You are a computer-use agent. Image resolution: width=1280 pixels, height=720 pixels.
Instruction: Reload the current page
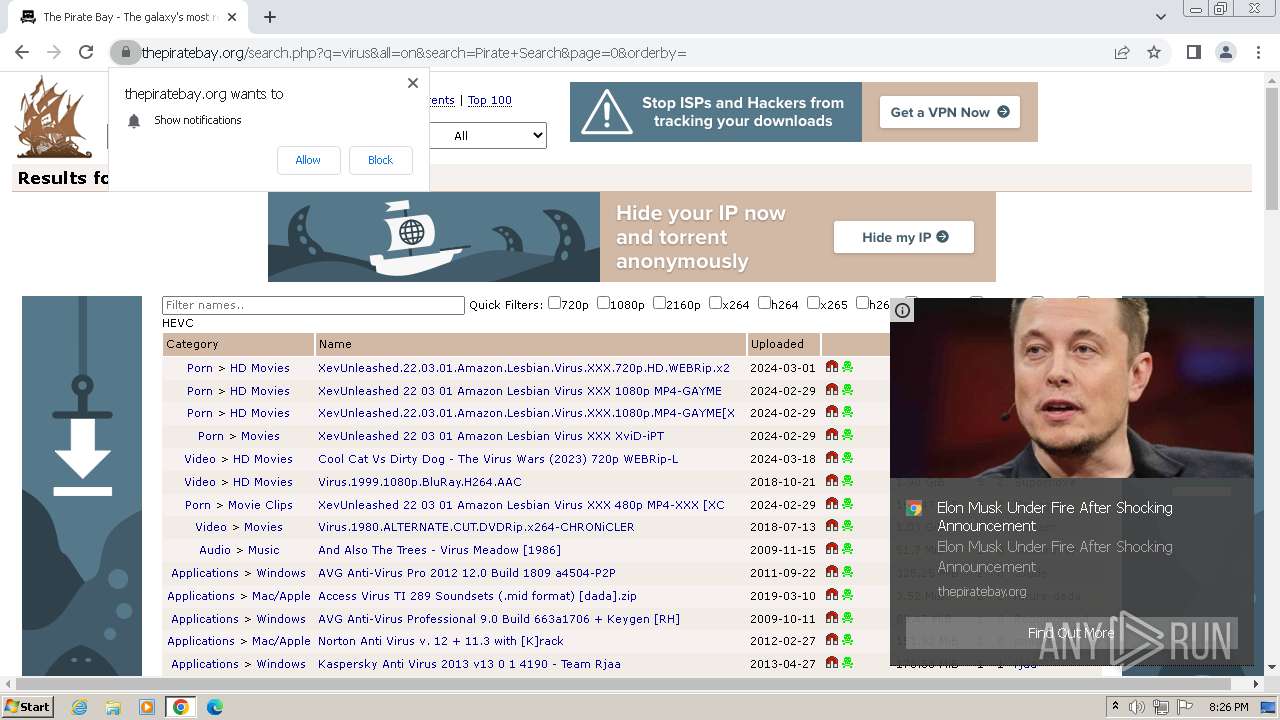tap(86, 52)
